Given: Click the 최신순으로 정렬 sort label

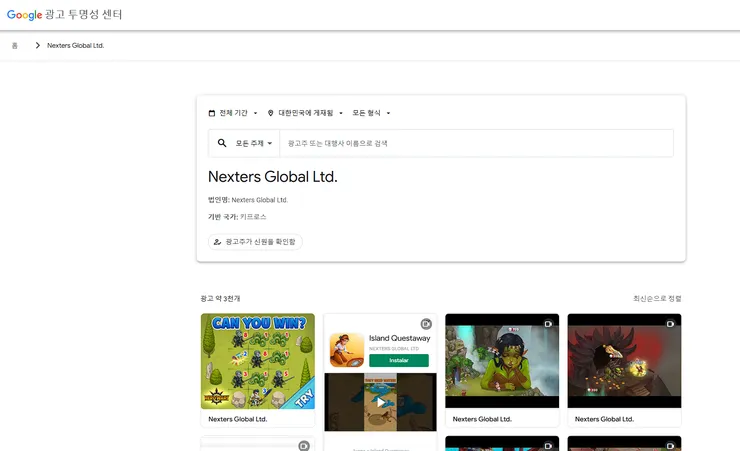Looking at the screenshot, I should pos(657,298).
